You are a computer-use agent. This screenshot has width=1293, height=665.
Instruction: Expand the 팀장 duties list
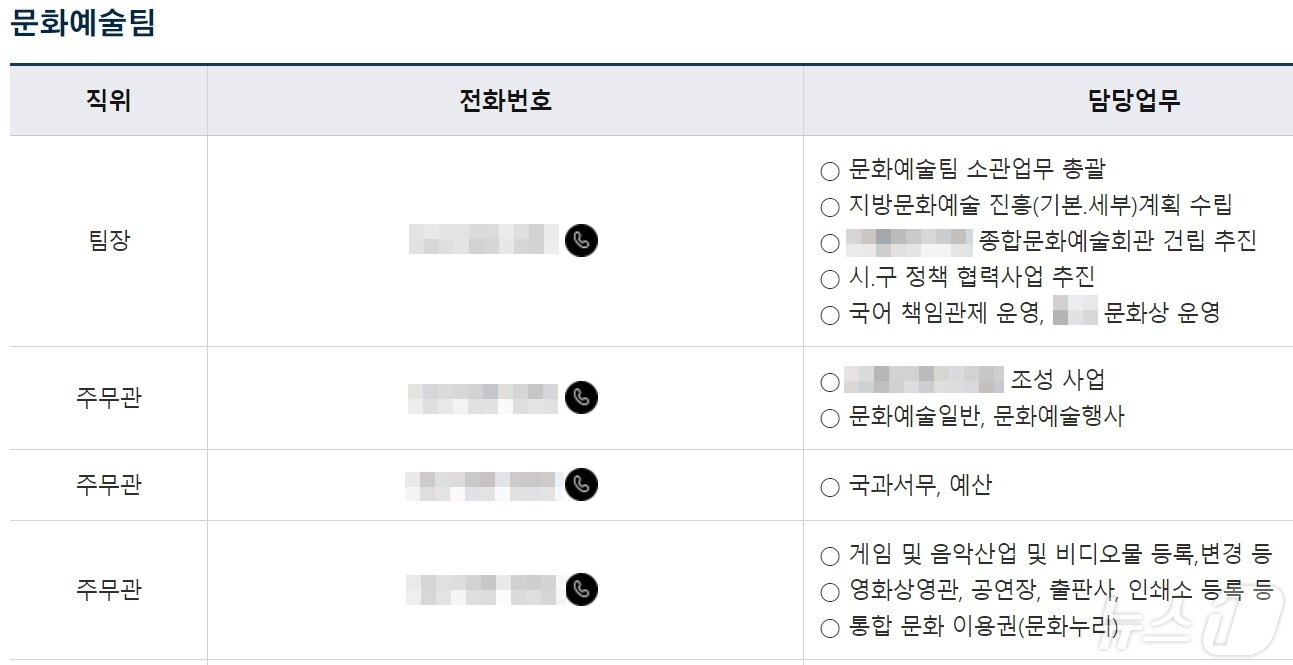(x=1040, y=241)
